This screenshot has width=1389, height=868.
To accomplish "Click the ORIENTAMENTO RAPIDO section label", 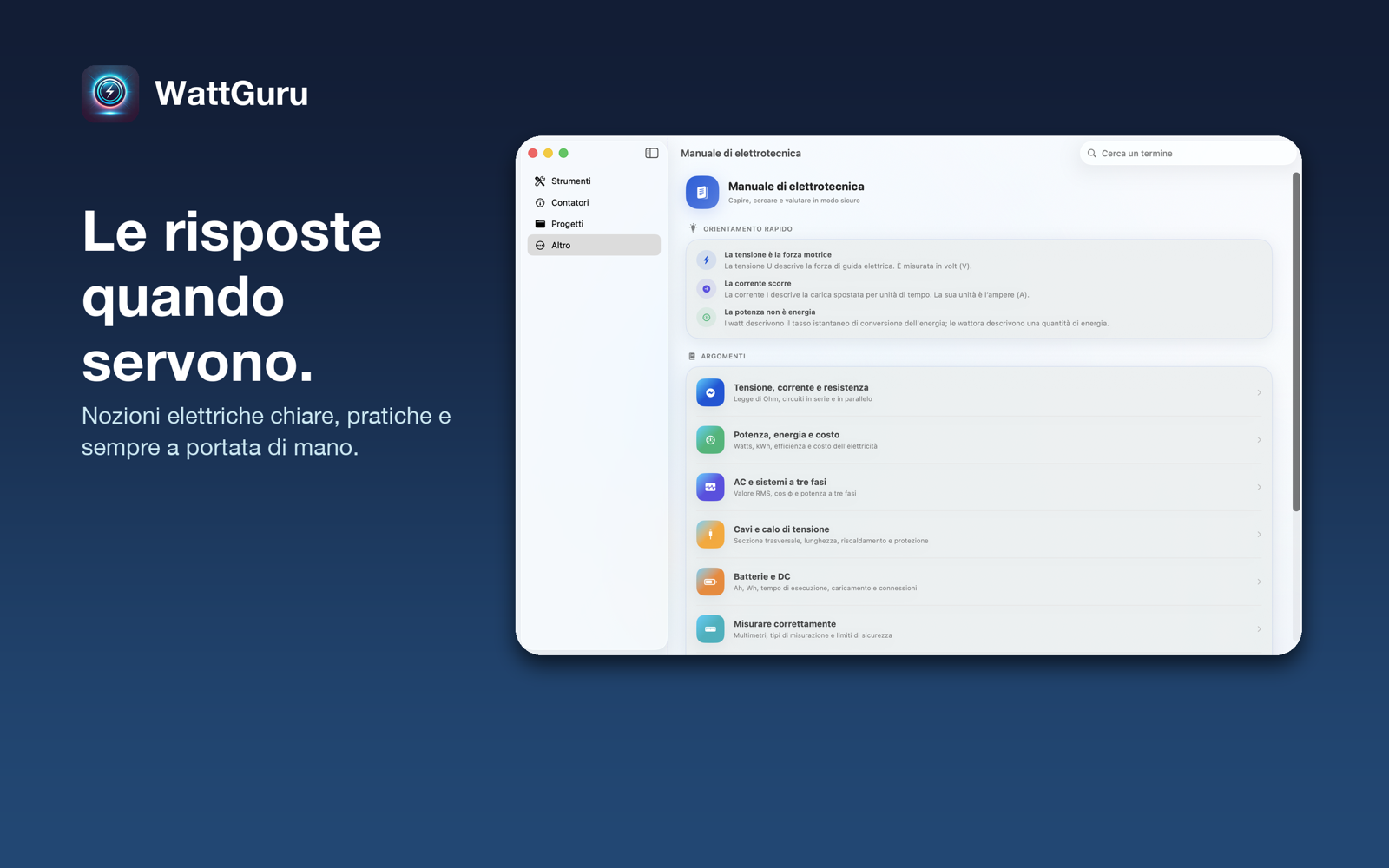I will [x=747, y=229].
